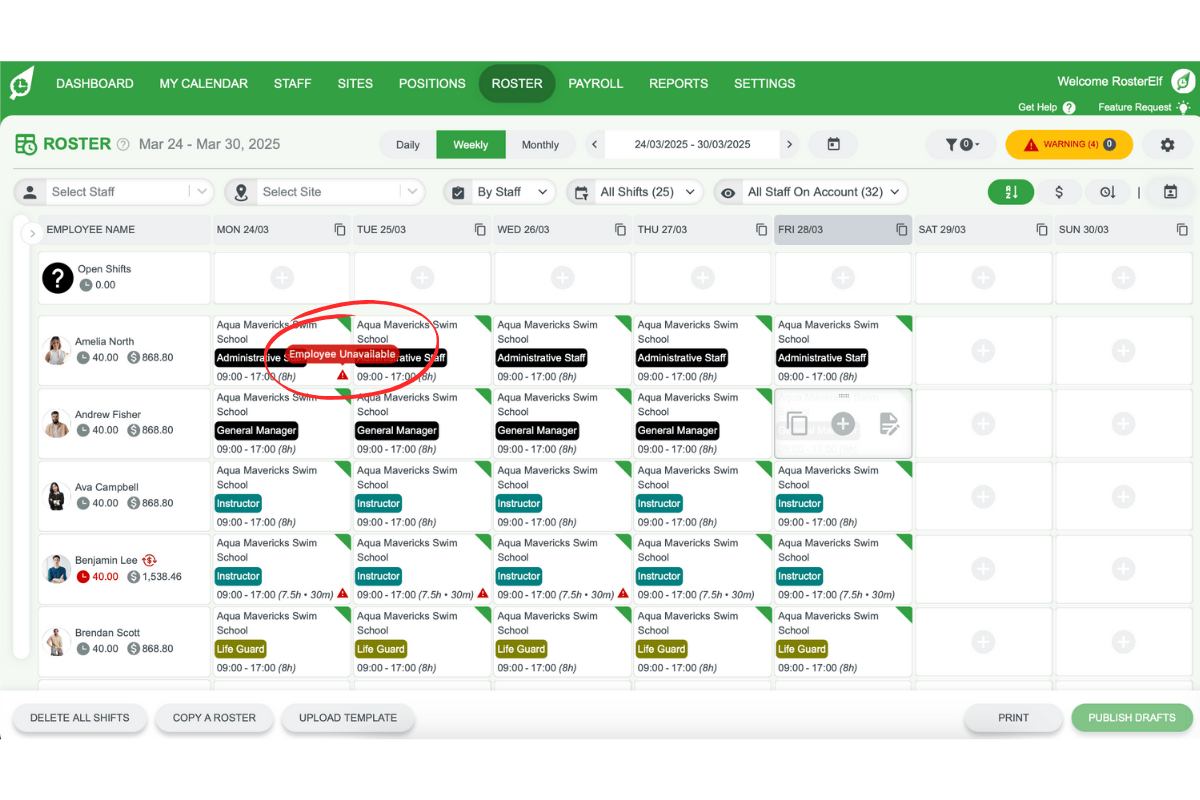
Task: Switch to the Daily view
Action: pyautogui.click(x=408, y=145)
